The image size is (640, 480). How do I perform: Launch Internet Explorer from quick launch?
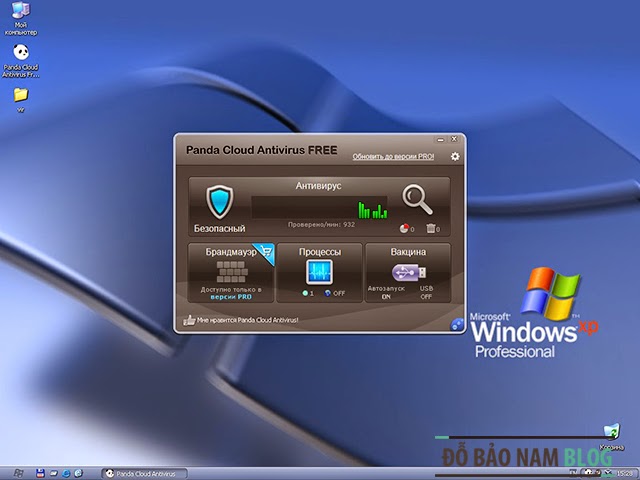click(66, 473)
